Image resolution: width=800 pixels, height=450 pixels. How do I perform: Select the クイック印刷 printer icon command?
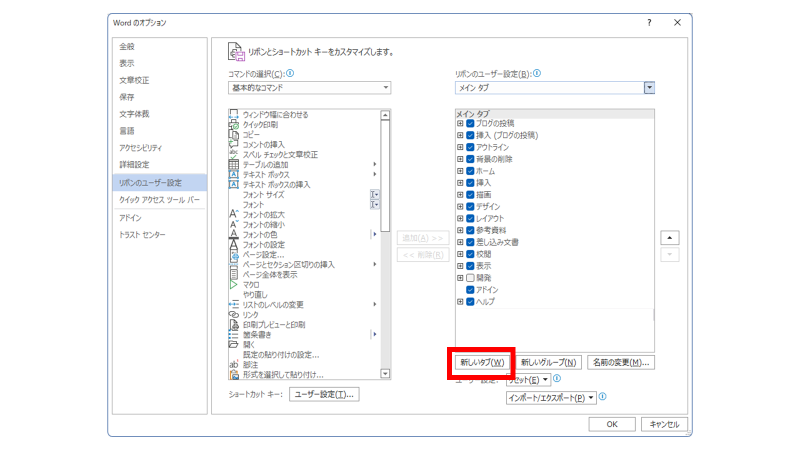coord(234,124)
